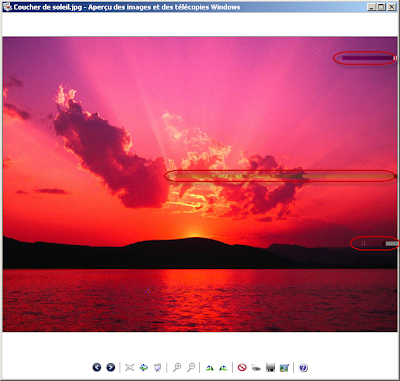The height and width of the screenshot is (381, 400).
Task: Go to the previous image
Action: click(97, 367)
